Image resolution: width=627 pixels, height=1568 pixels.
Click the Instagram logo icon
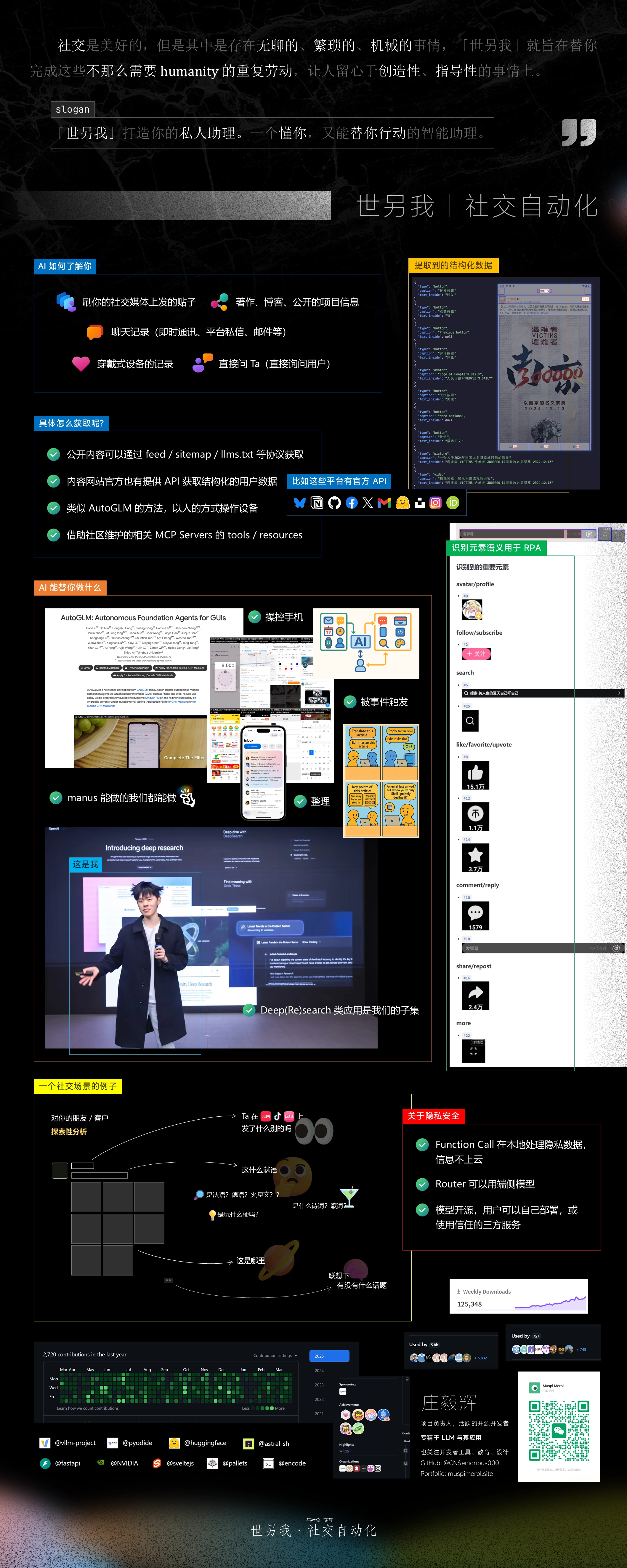pyautogui.click(x=435, y=503)
